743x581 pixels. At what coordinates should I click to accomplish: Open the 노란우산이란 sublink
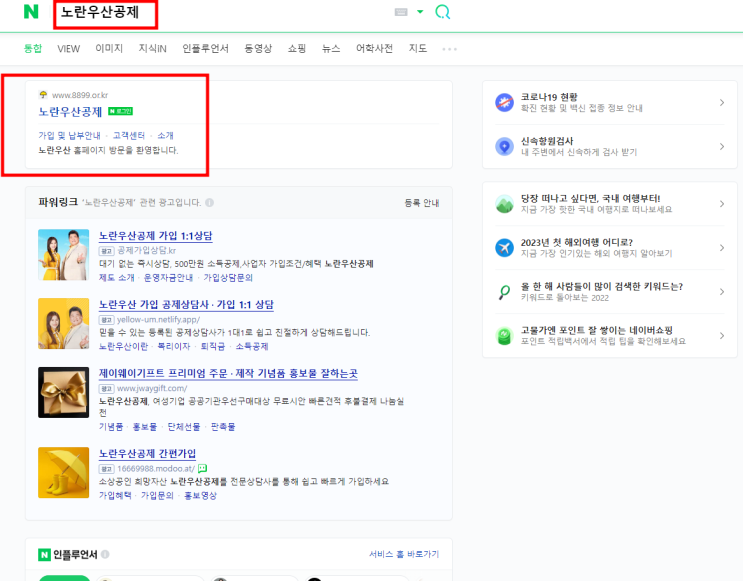pos(123,346)
